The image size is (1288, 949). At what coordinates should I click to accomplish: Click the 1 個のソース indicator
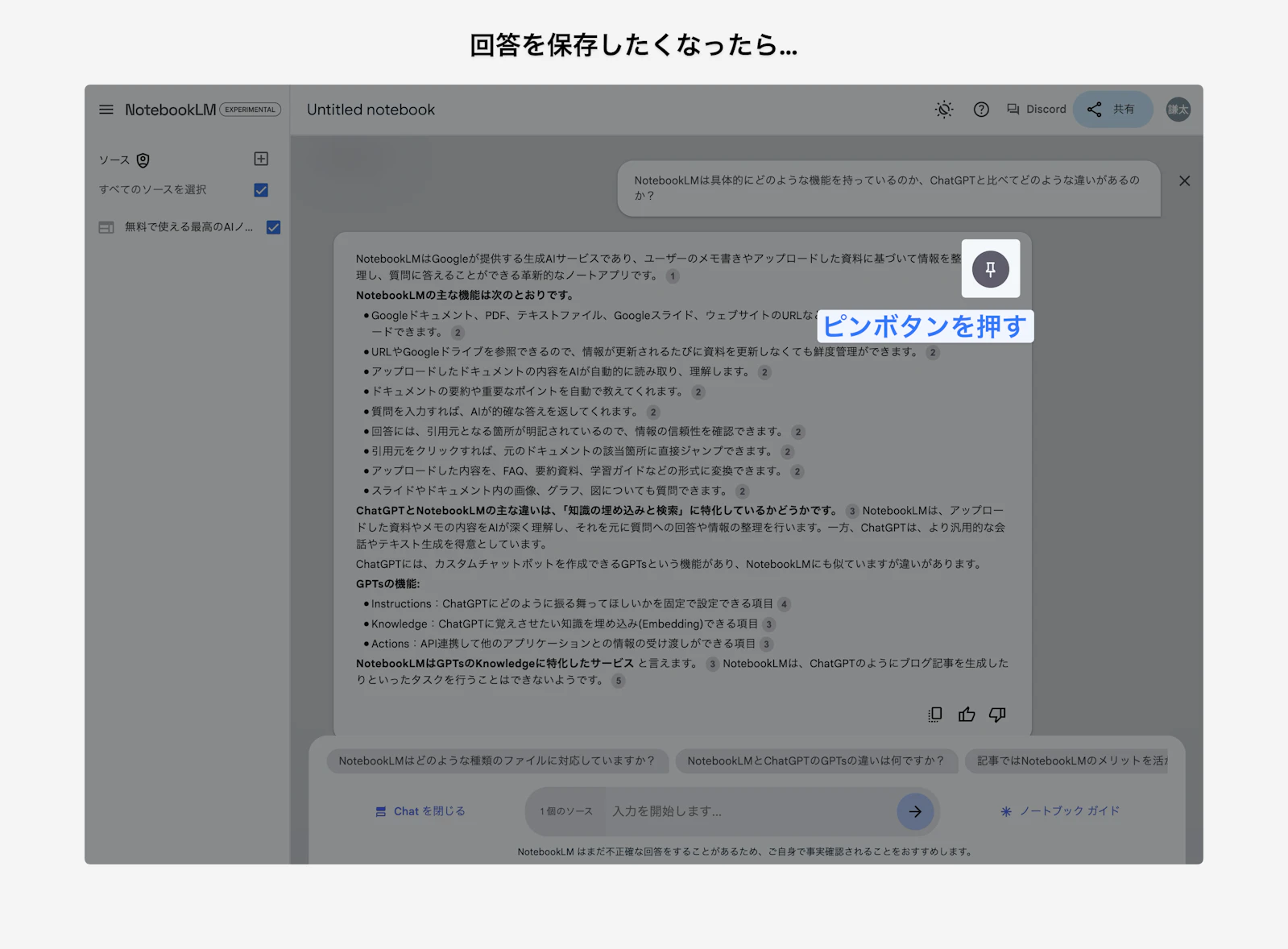click(566, 811)
